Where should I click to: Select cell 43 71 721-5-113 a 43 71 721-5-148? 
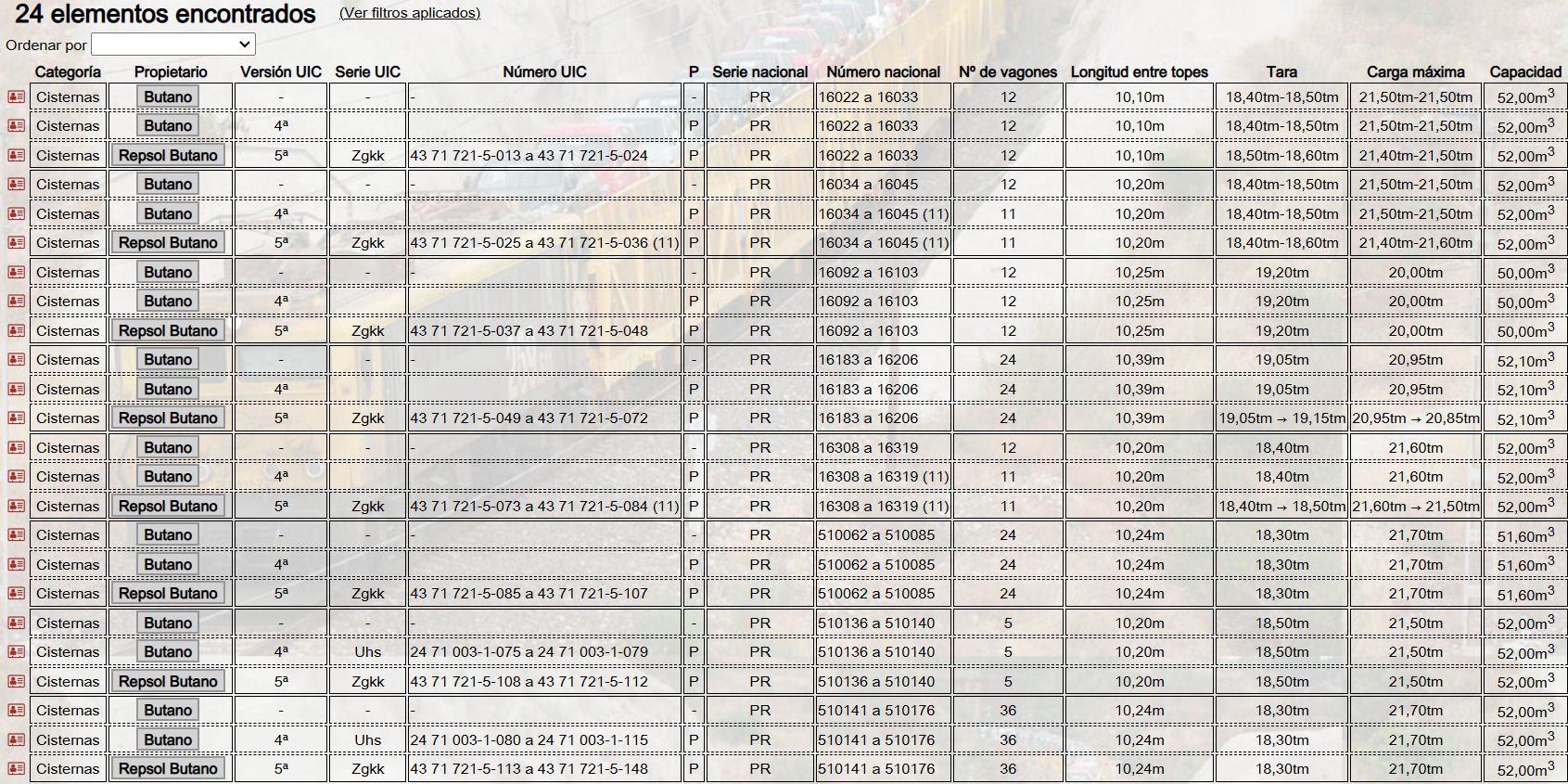[544, 768]
